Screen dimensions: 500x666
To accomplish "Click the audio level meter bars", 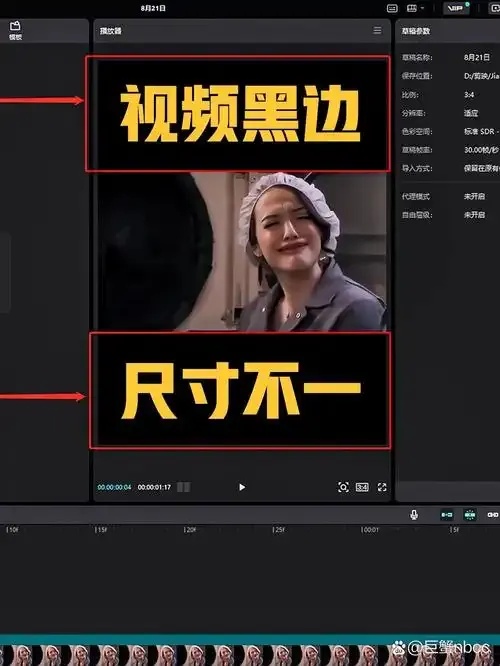I will click(184, 487).
